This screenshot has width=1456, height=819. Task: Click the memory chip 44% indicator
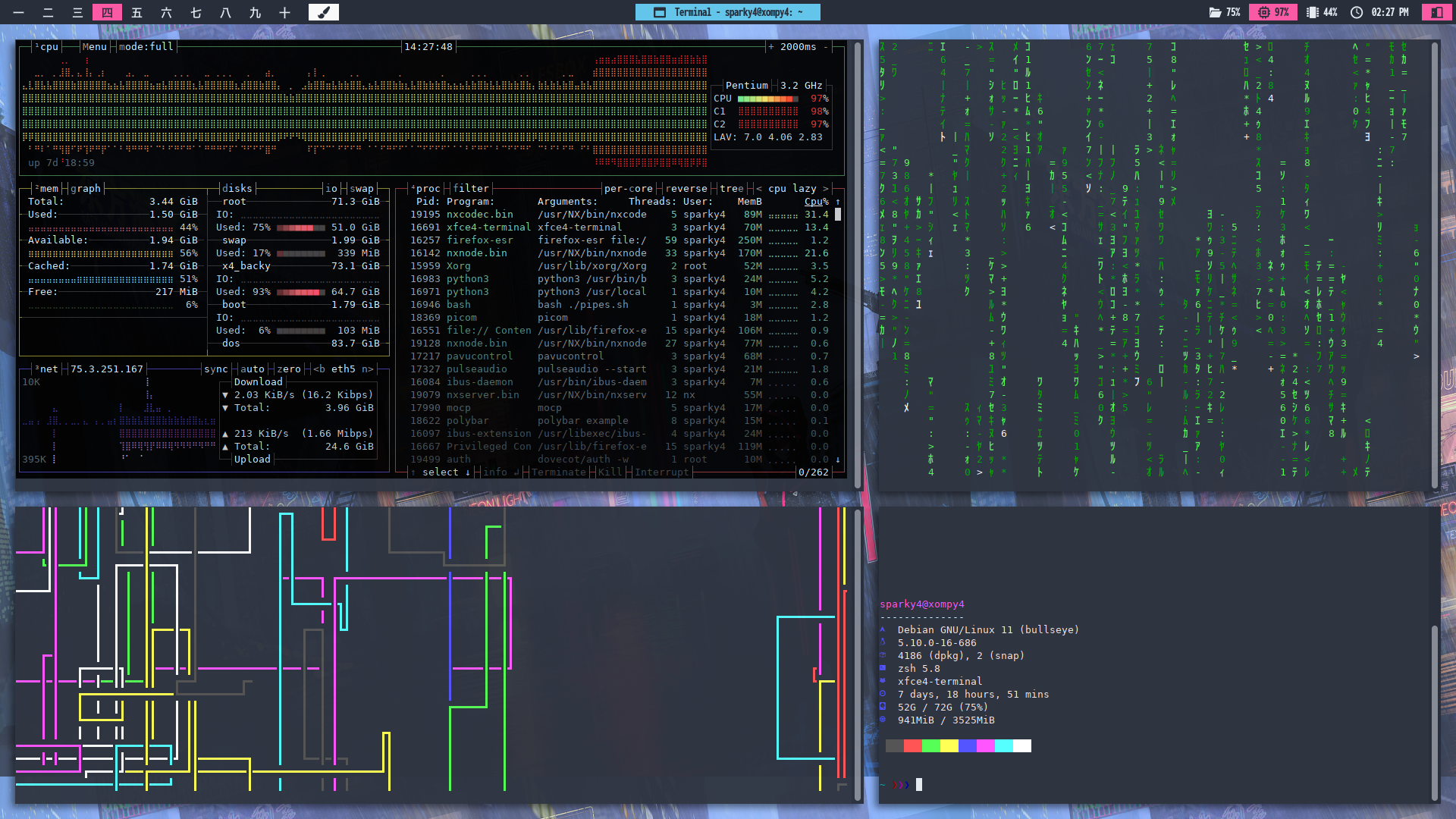1322,12
